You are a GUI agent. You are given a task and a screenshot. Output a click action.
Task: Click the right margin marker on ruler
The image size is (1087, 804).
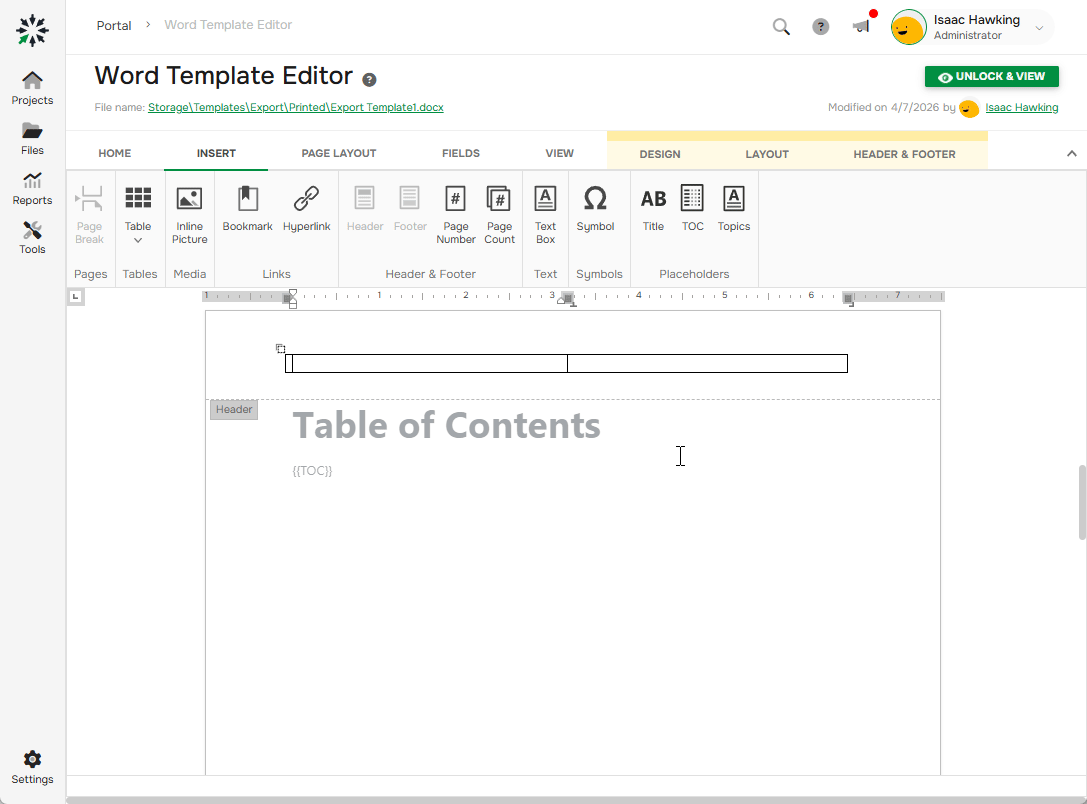coord(849,298)
